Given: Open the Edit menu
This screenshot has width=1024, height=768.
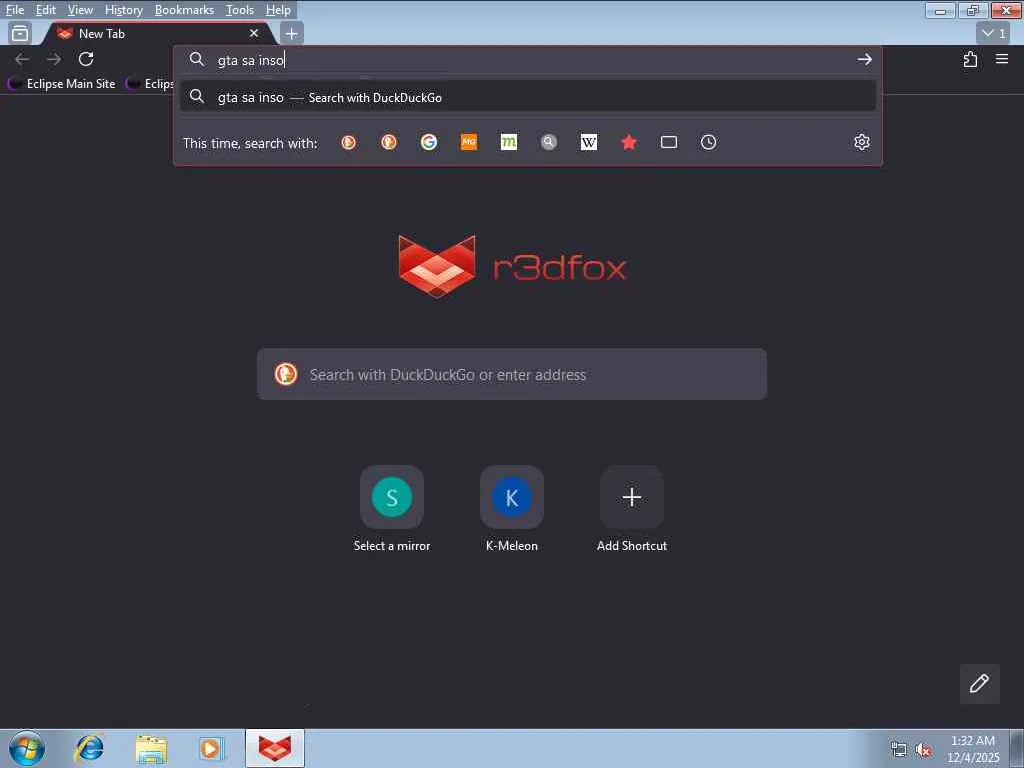Looking at the screenshot, I should pos(45,10).
